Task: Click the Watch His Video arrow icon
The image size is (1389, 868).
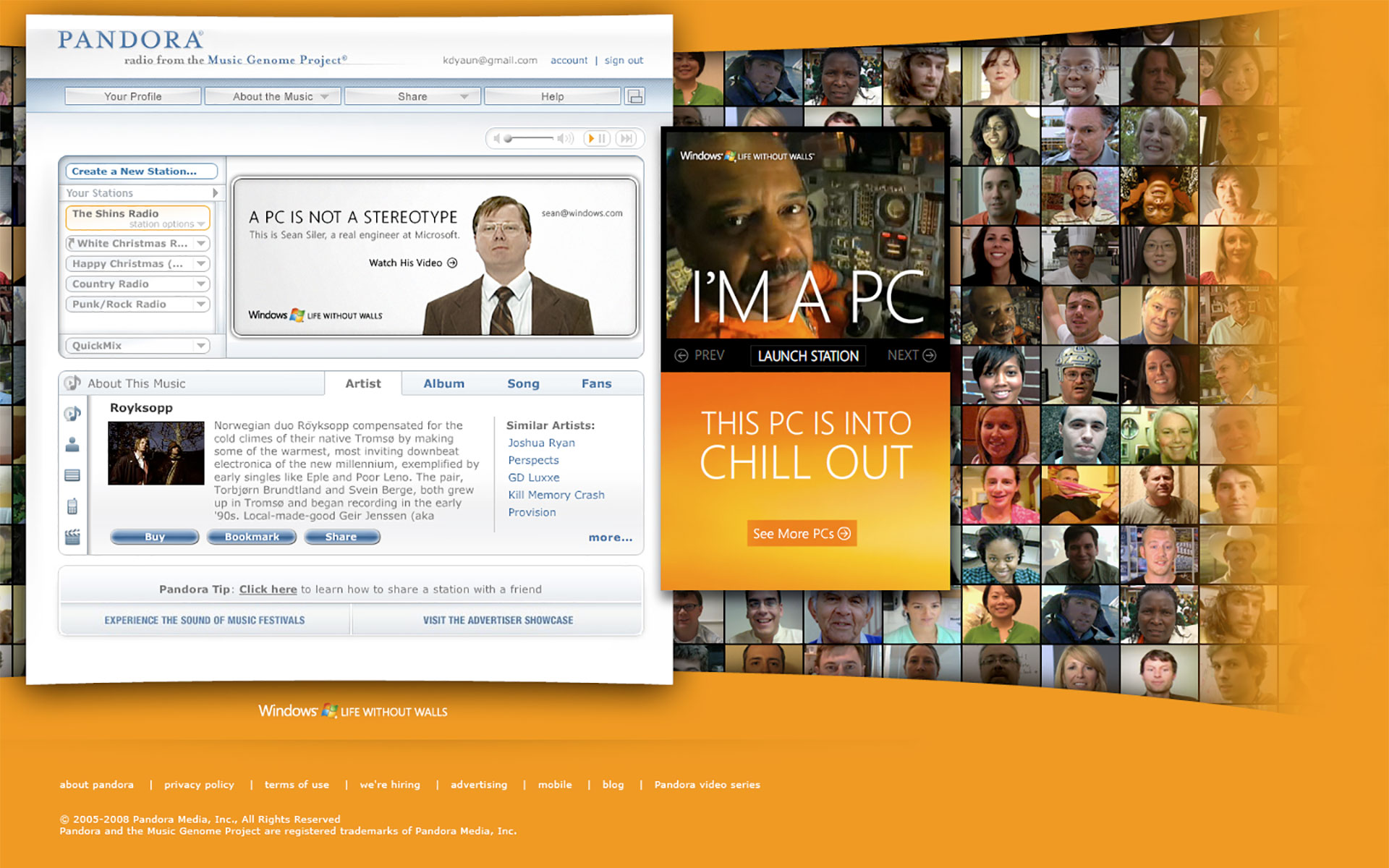Action: (452, 263)
